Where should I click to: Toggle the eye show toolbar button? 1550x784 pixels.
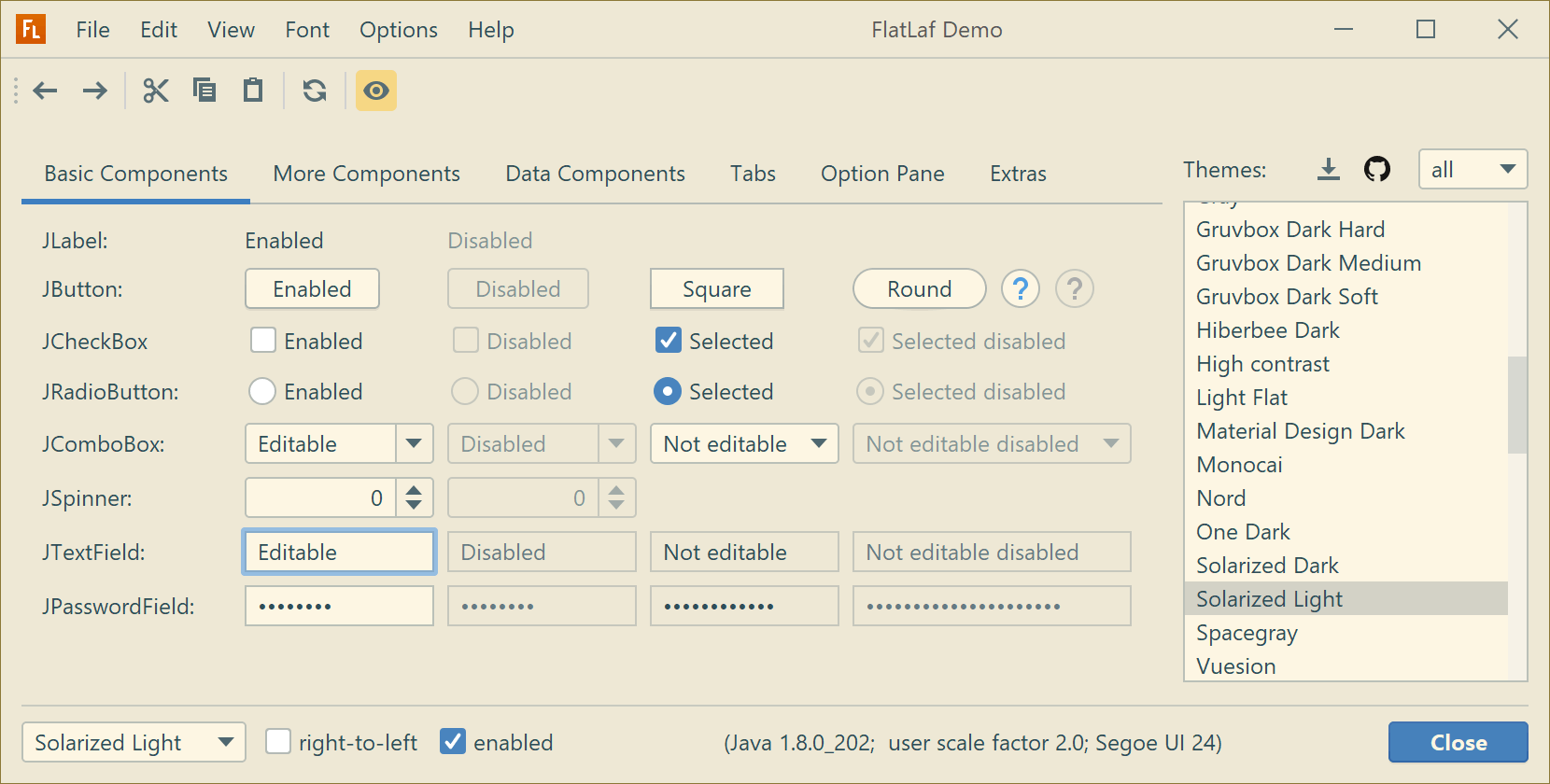pos(376,91)
